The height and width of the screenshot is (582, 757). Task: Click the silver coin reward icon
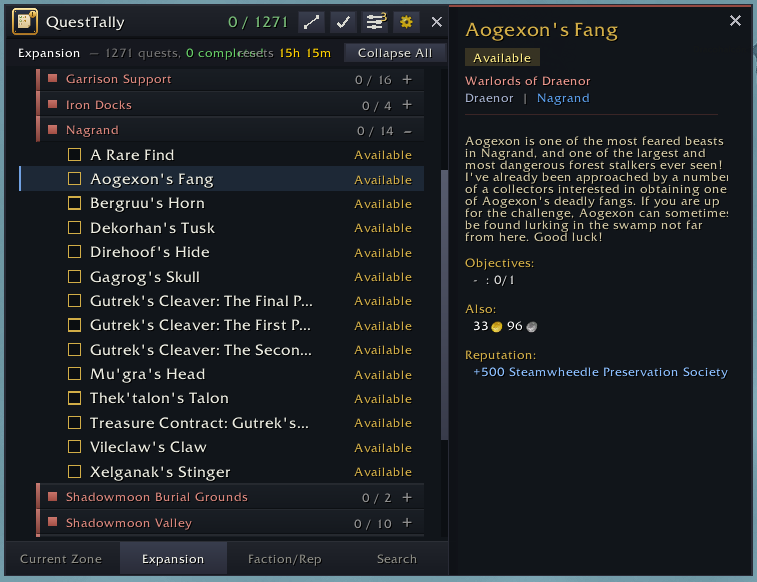point(532,327)
